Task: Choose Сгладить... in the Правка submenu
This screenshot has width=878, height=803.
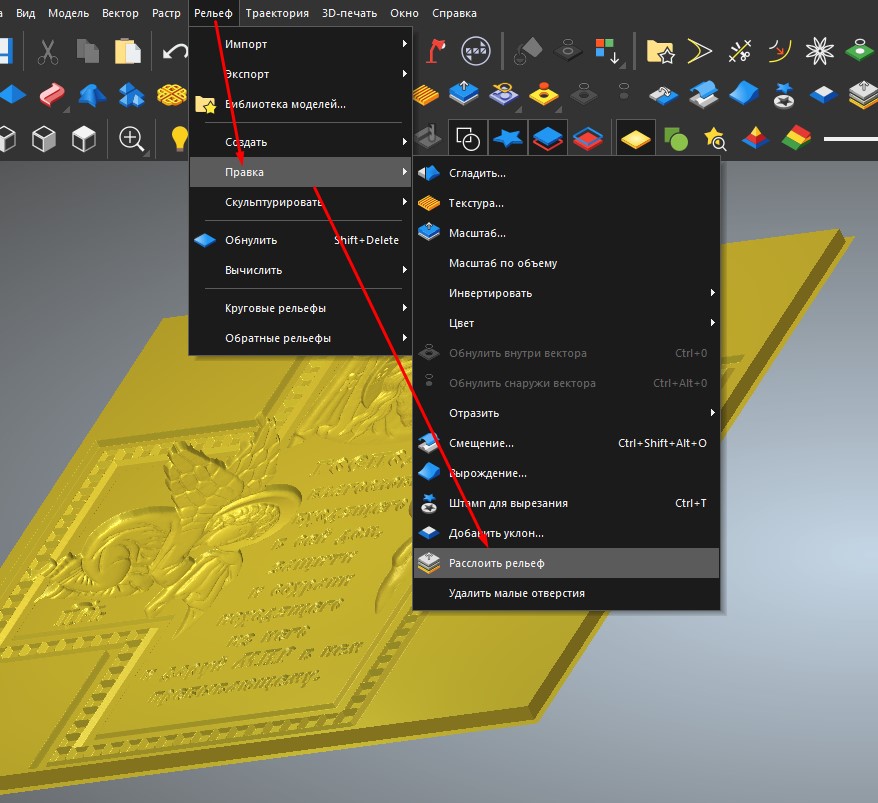Action: point(477,173)
